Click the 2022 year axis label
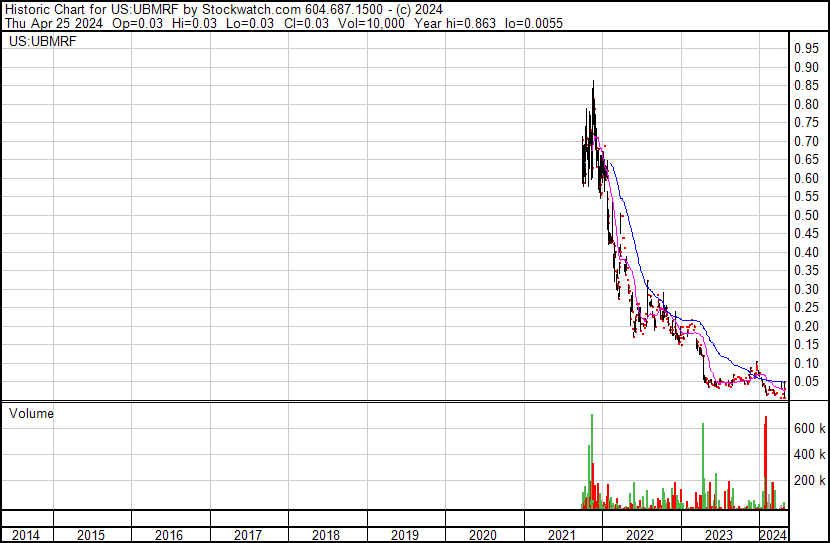 (640, 535)
